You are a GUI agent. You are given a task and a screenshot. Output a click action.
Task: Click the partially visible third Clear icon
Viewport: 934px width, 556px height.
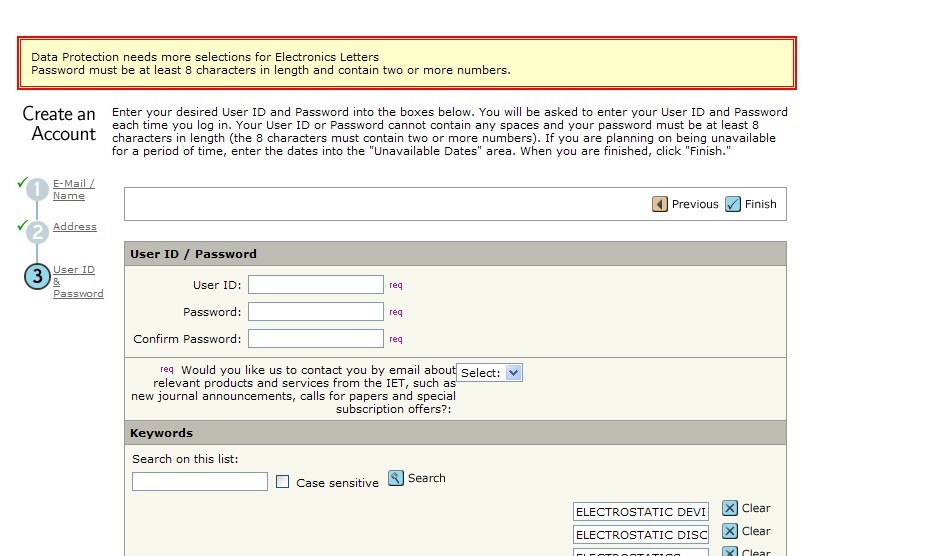coord(730,551)
